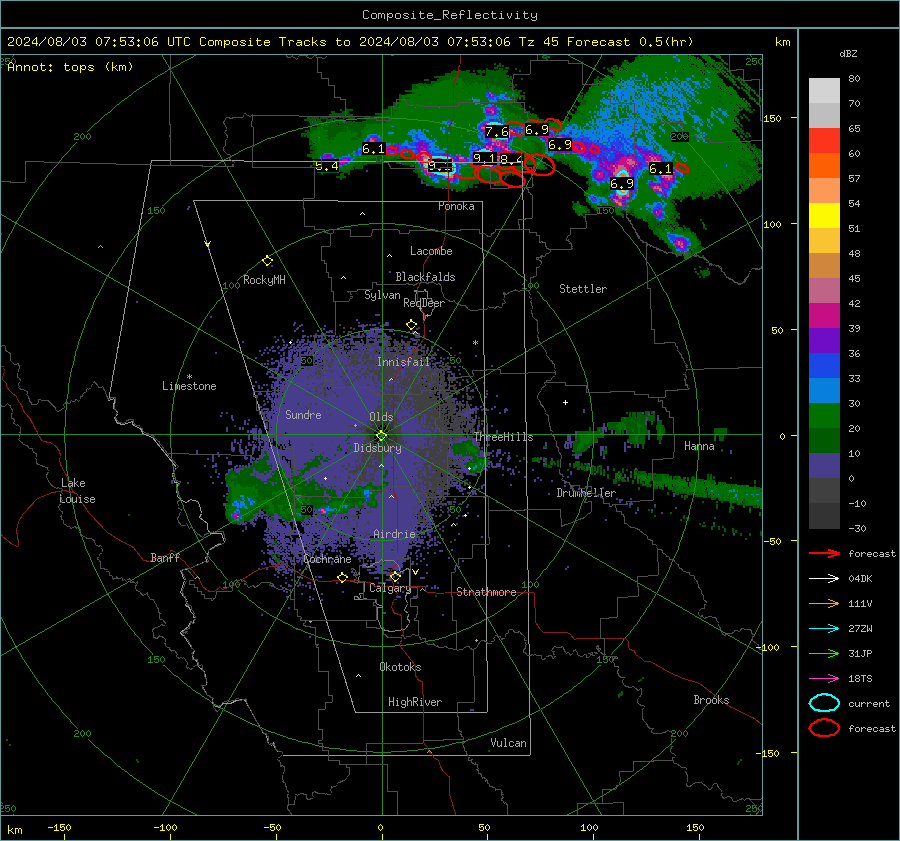
Task: Click the magenta 42 dBZ color swatch
Action: click(x=824, y=315)
